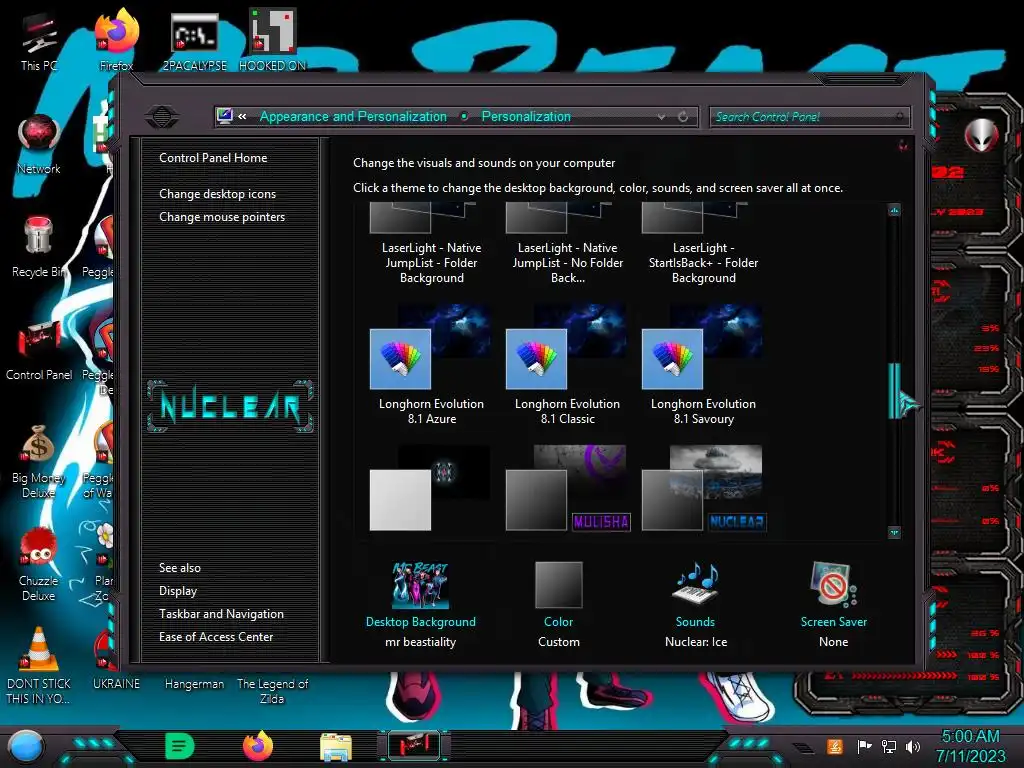Open Control Panel desktop icon

[39, 350]
